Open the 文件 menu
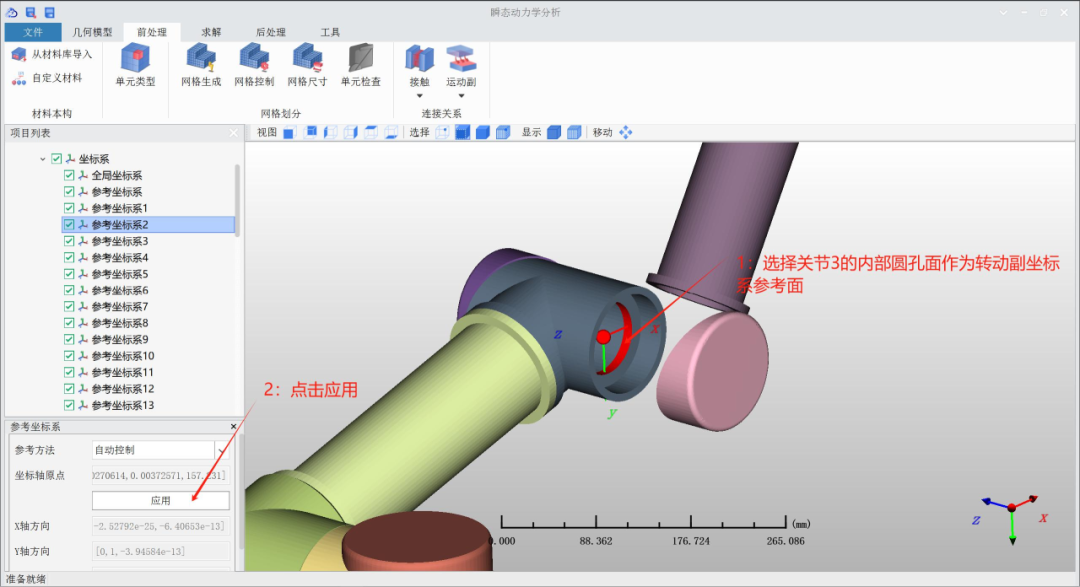 (x=32, y=32)
